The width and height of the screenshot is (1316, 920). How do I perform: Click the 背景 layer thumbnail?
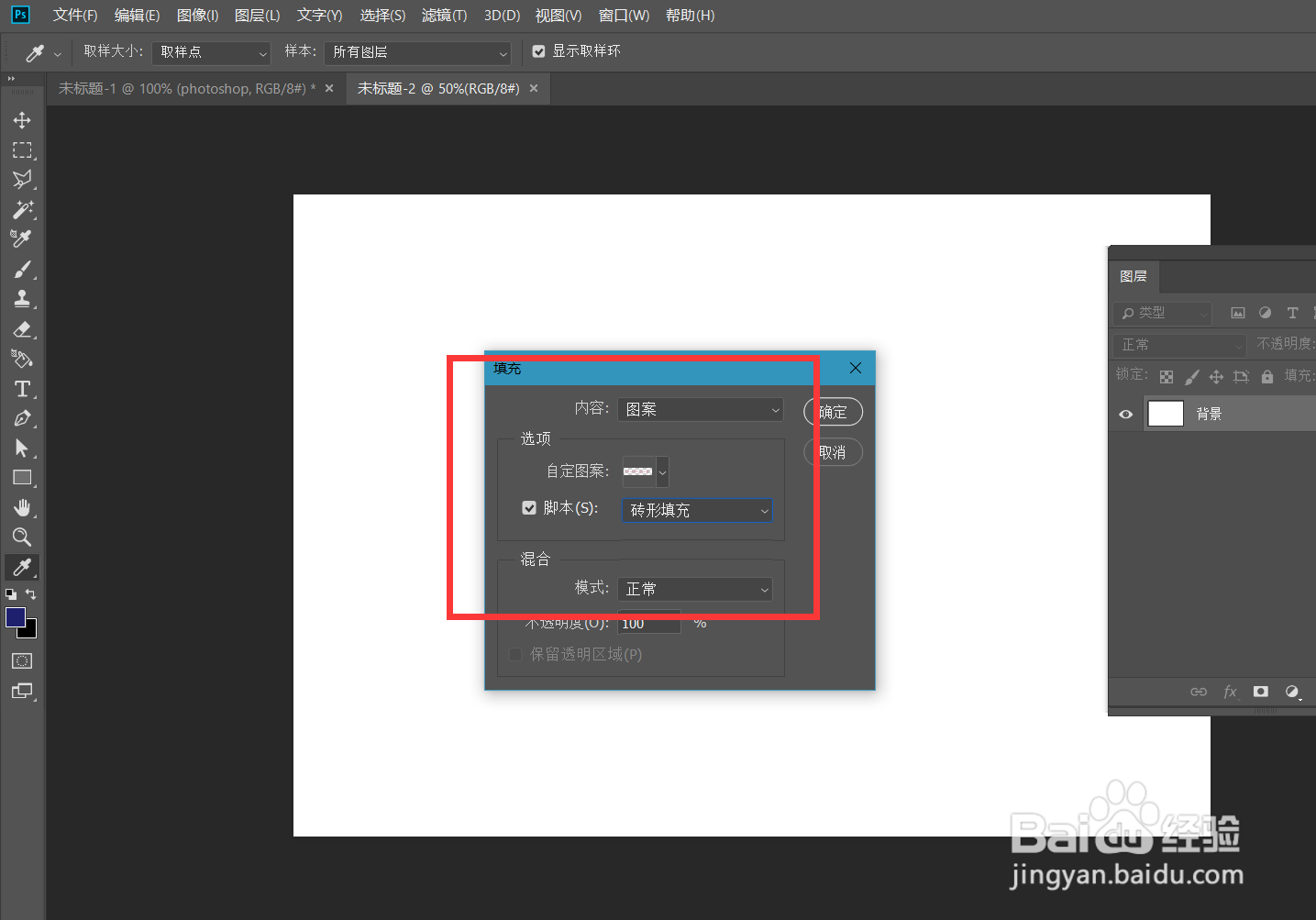[1166, 414]
